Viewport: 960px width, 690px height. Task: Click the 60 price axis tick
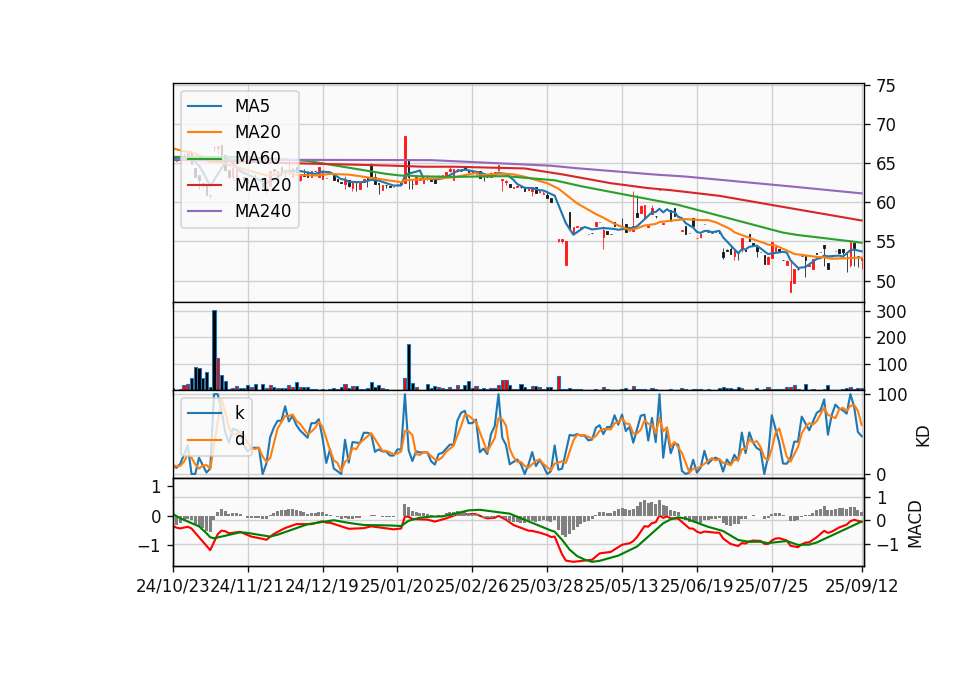885,203
